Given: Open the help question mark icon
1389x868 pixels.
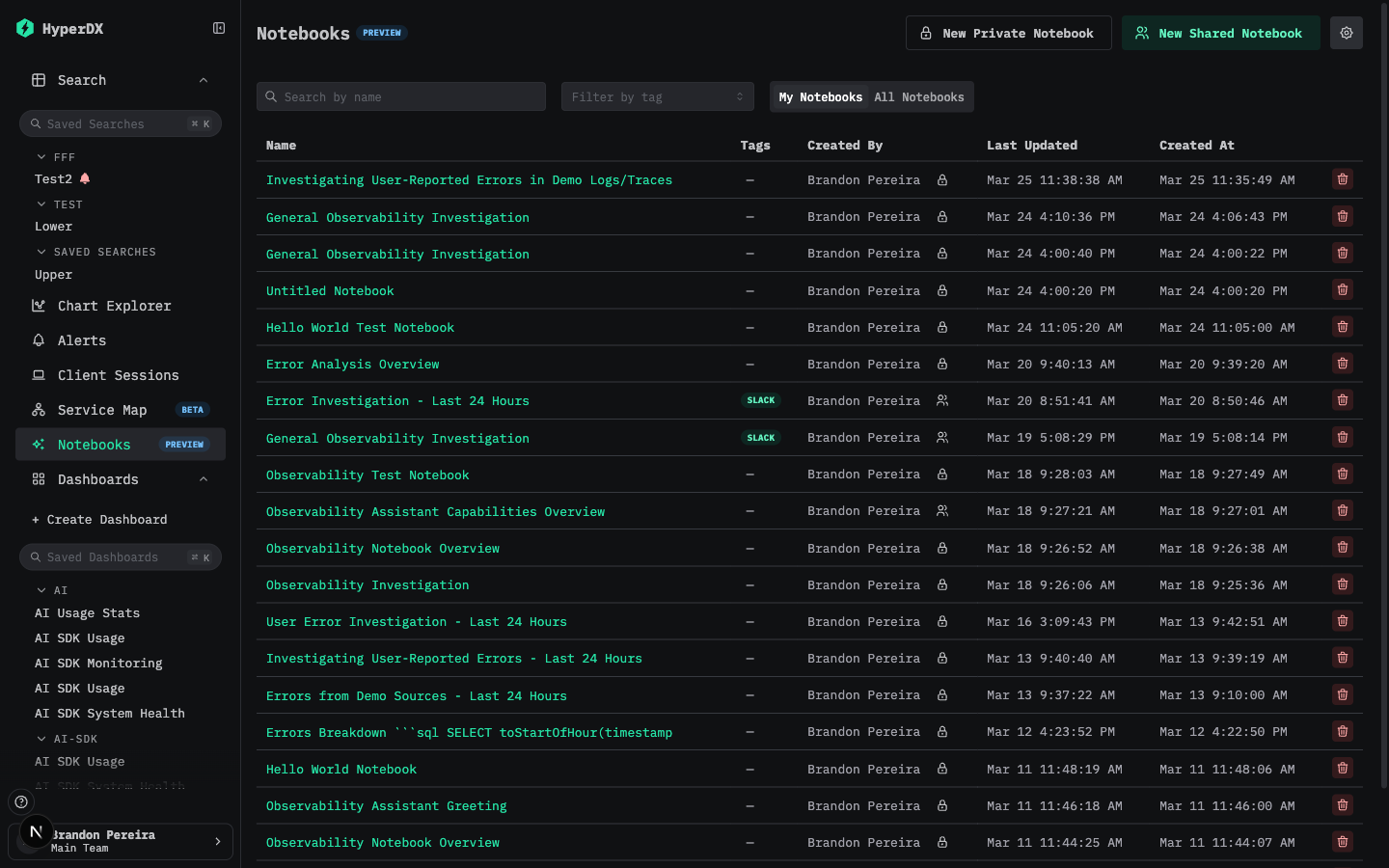Looking at the screenshot, I should (x=21, y=801).
